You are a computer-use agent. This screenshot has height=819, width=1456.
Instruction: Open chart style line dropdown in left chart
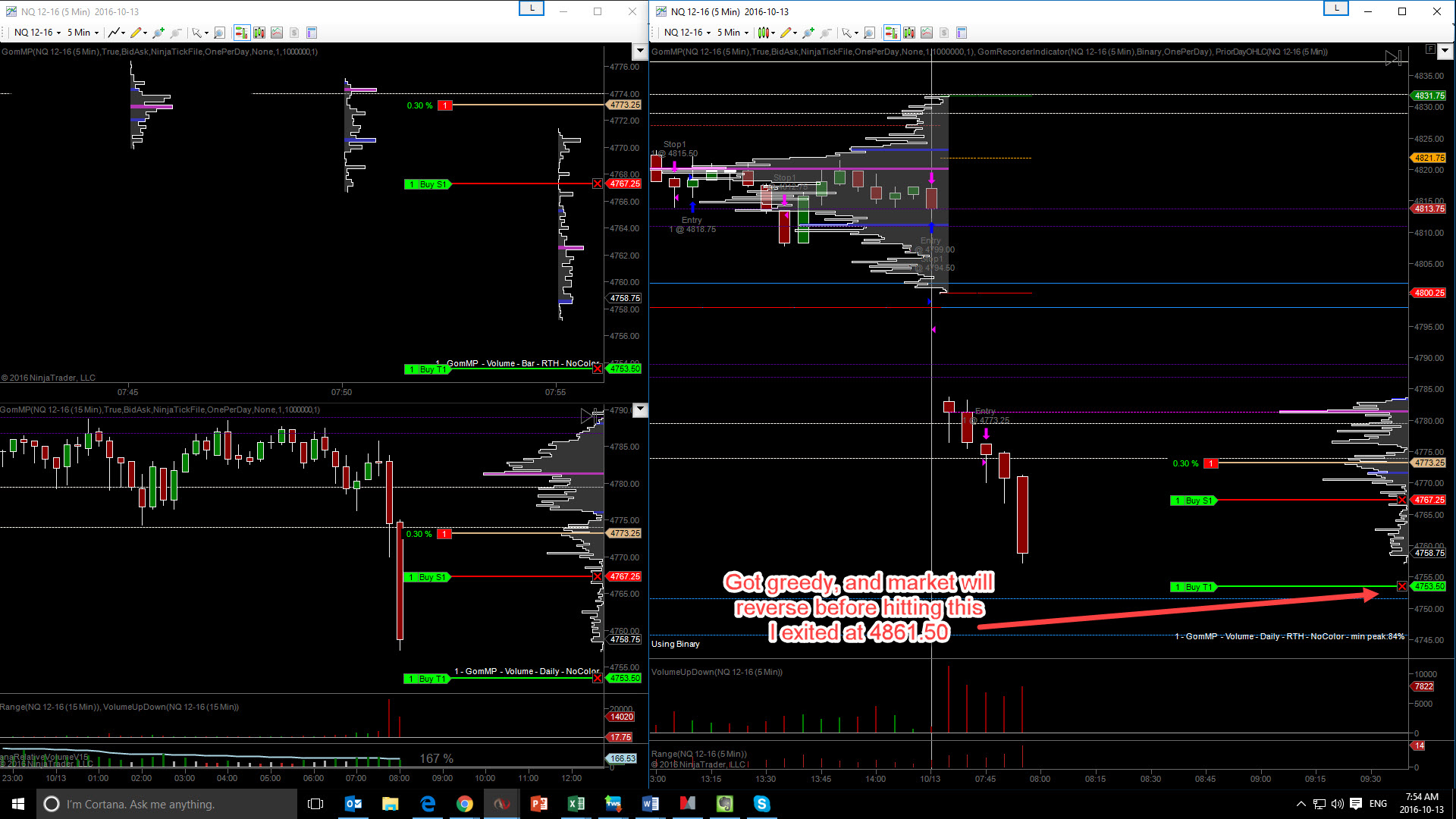coord(116,33)
